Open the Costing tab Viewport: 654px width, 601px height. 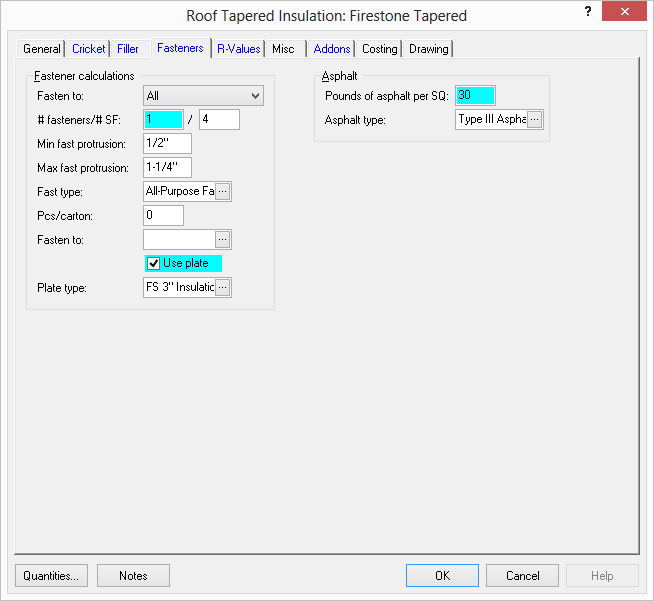pos(379,49)
